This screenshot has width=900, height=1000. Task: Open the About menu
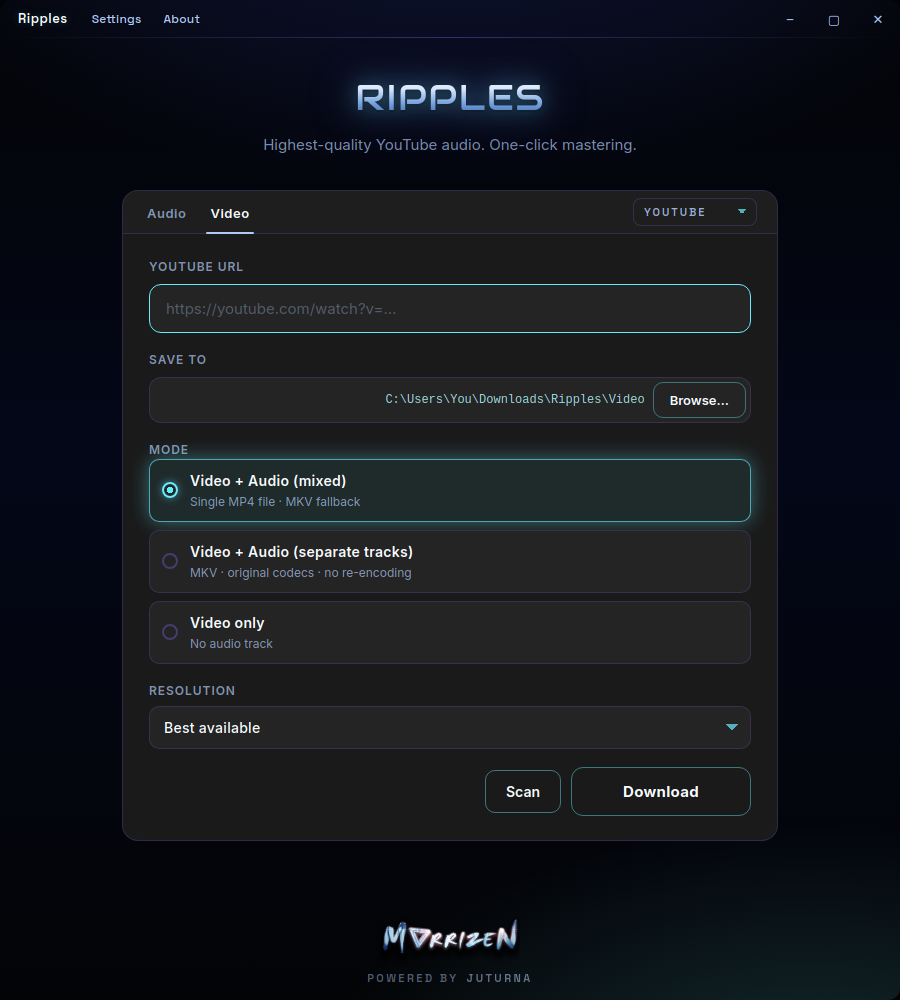coord(181,19)
